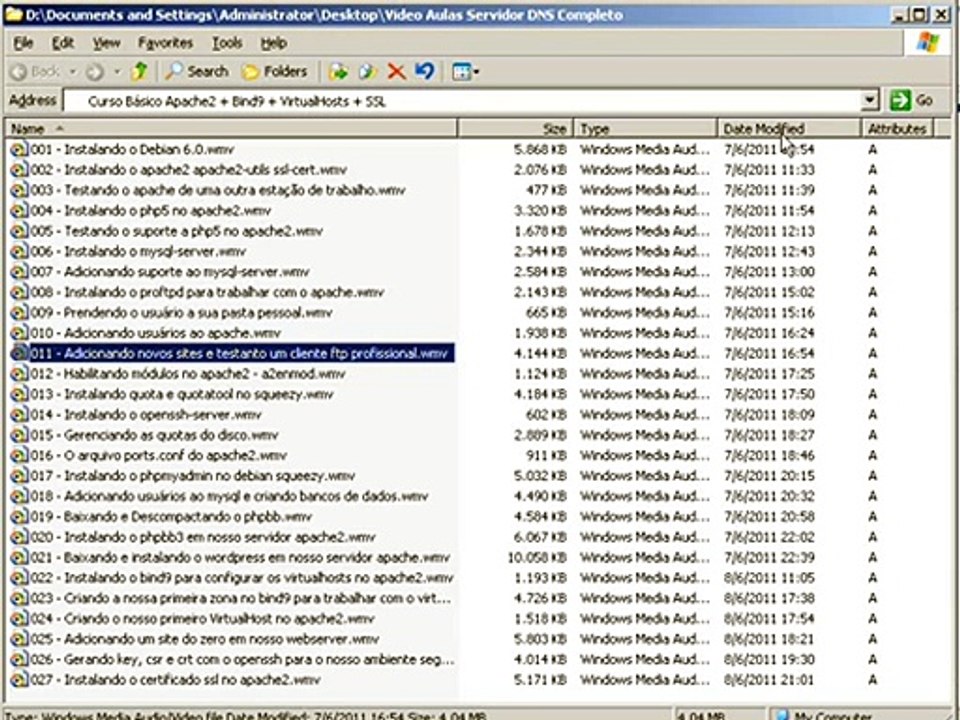Click the Forward arrow button
Screen dimensions: 960x720
[x=94, y=72]
